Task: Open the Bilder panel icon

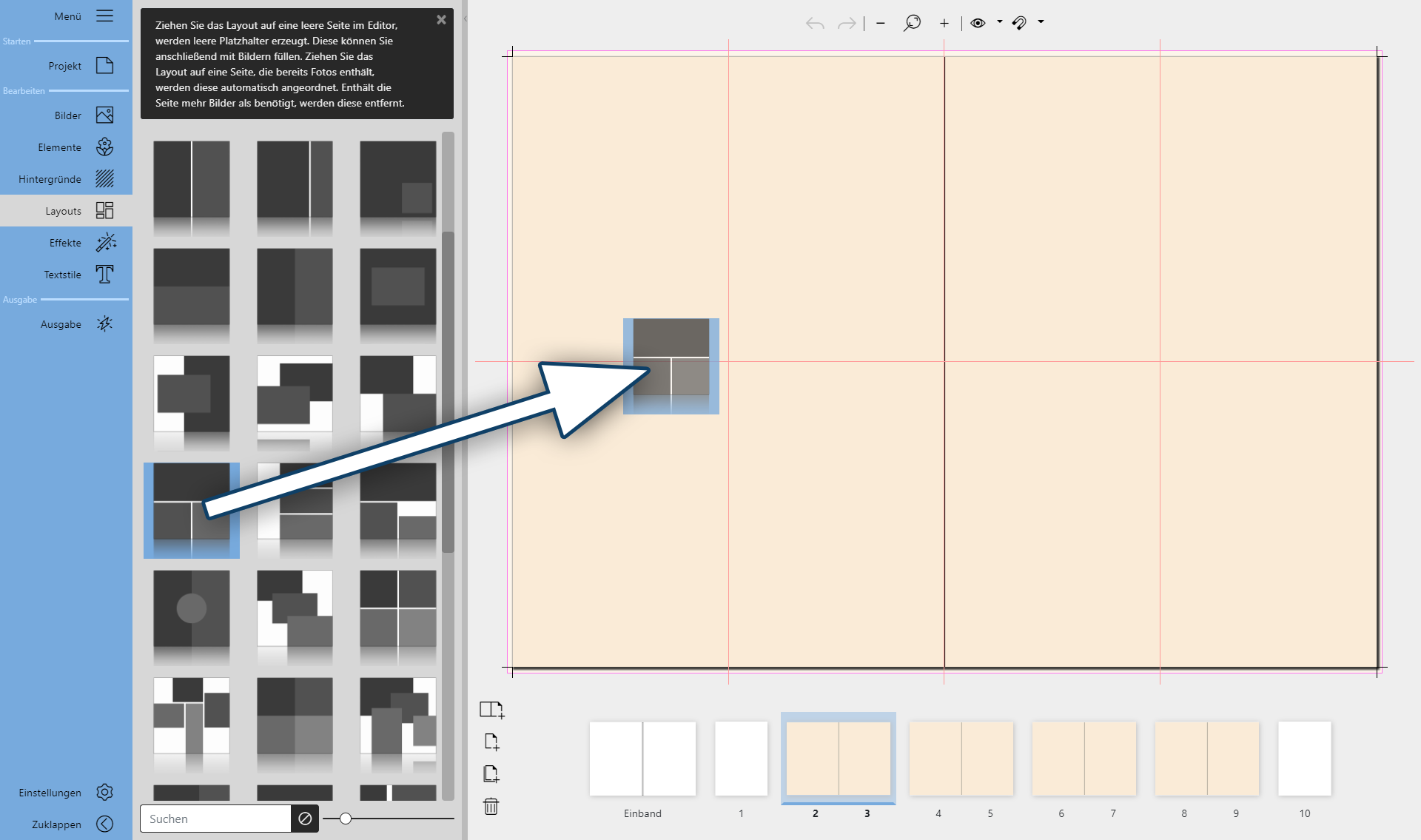Action: (105, 115)
